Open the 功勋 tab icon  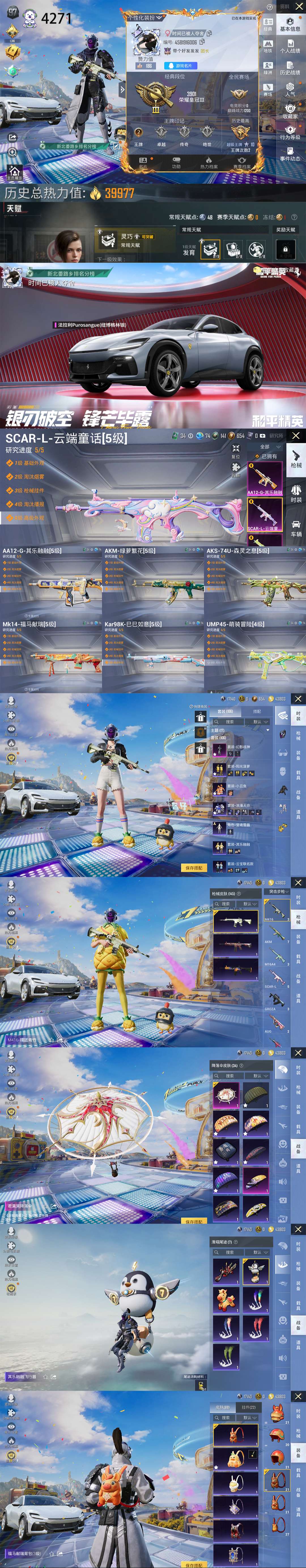[176, 163]
